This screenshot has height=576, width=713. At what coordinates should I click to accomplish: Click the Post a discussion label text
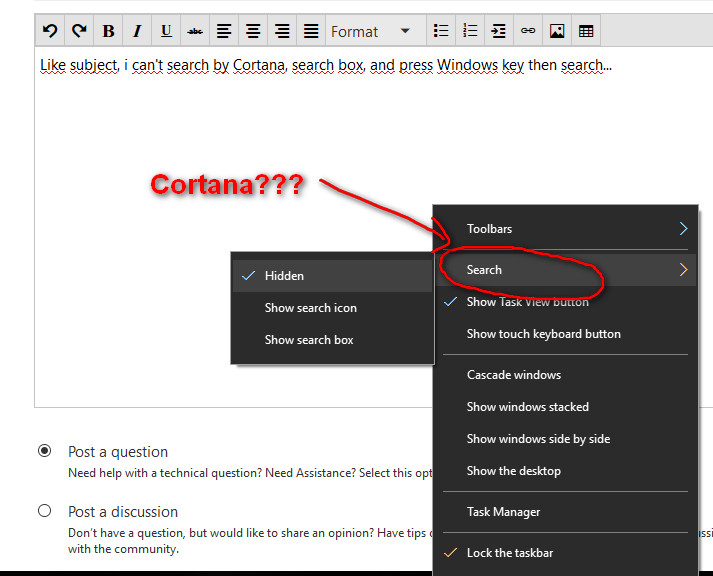click(x=123, y=512)
